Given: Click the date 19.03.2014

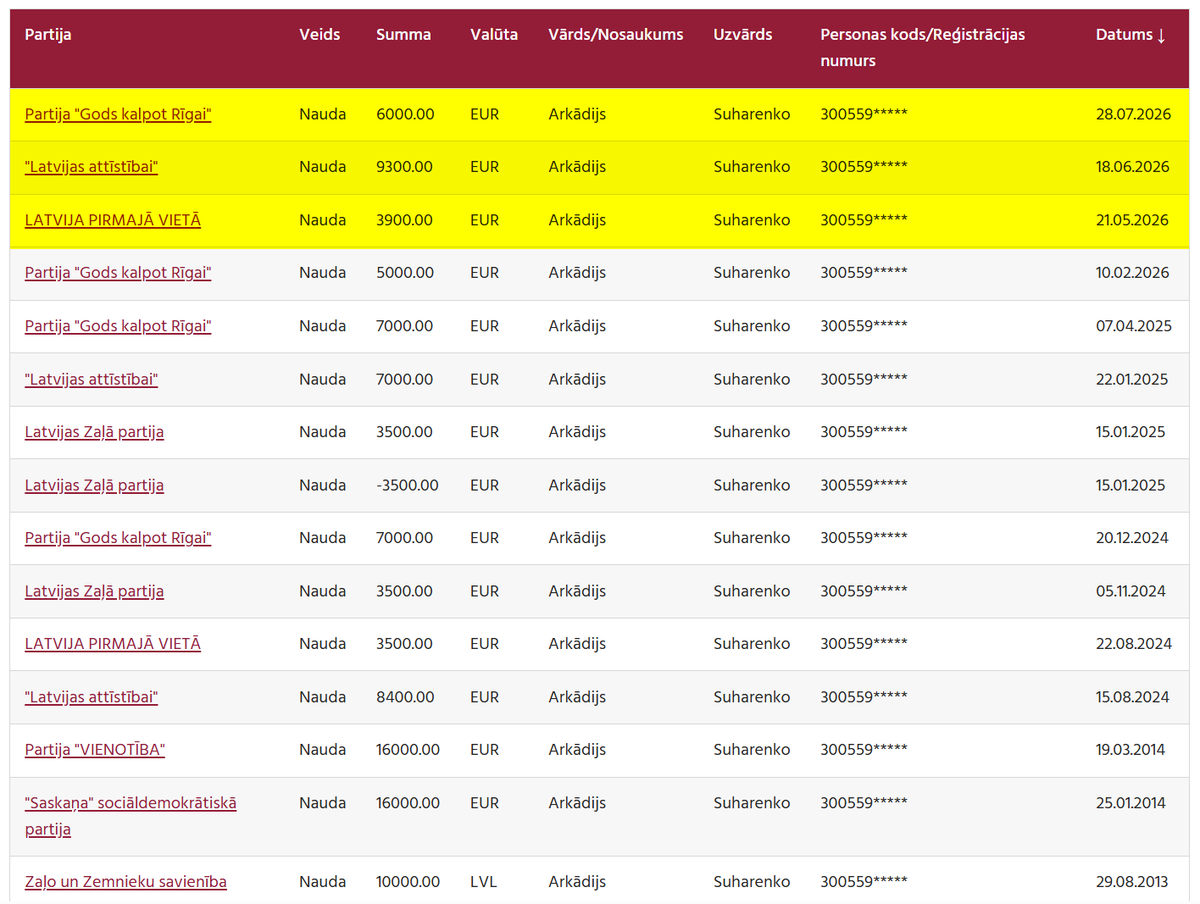Looking at the screenshot, I should [1130, 750].
